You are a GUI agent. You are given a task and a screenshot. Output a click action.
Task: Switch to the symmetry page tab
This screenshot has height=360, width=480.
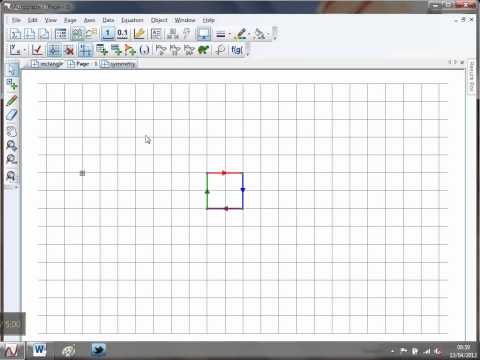(119, 64)
